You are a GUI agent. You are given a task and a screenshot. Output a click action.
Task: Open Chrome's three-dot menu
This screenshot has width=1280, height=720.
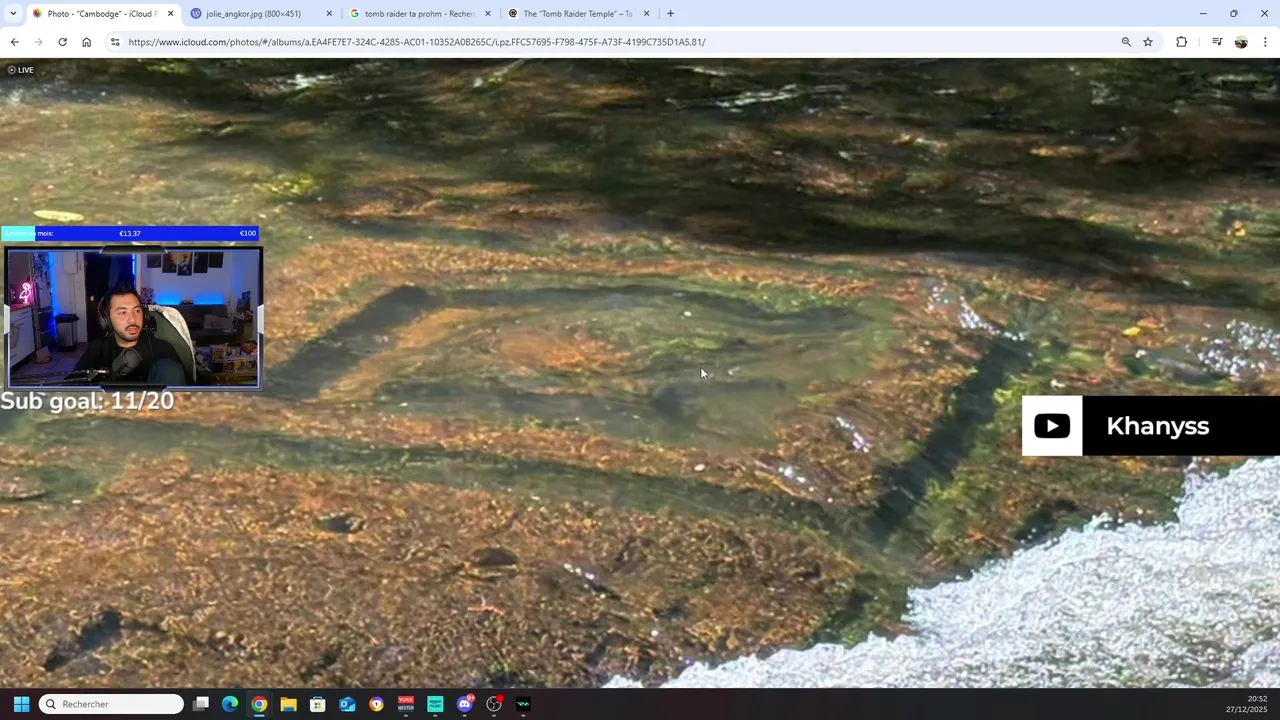1265,42
